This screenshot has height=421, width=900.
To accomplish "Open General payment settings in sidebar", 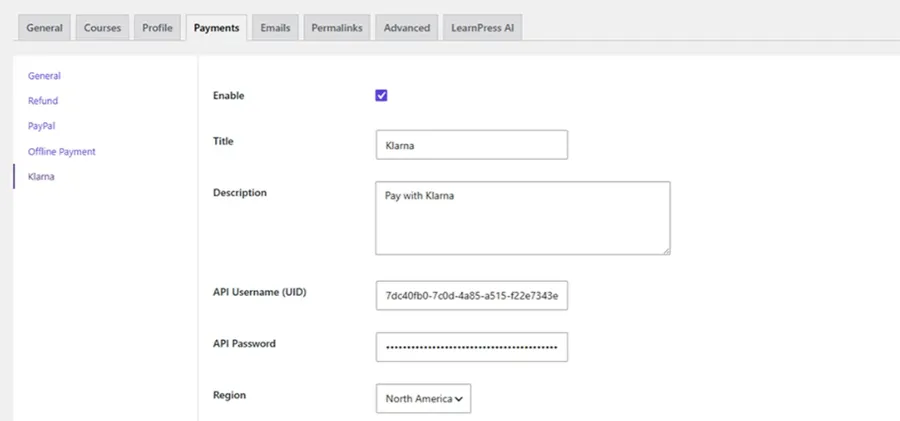I will click(x=44, y=76).
